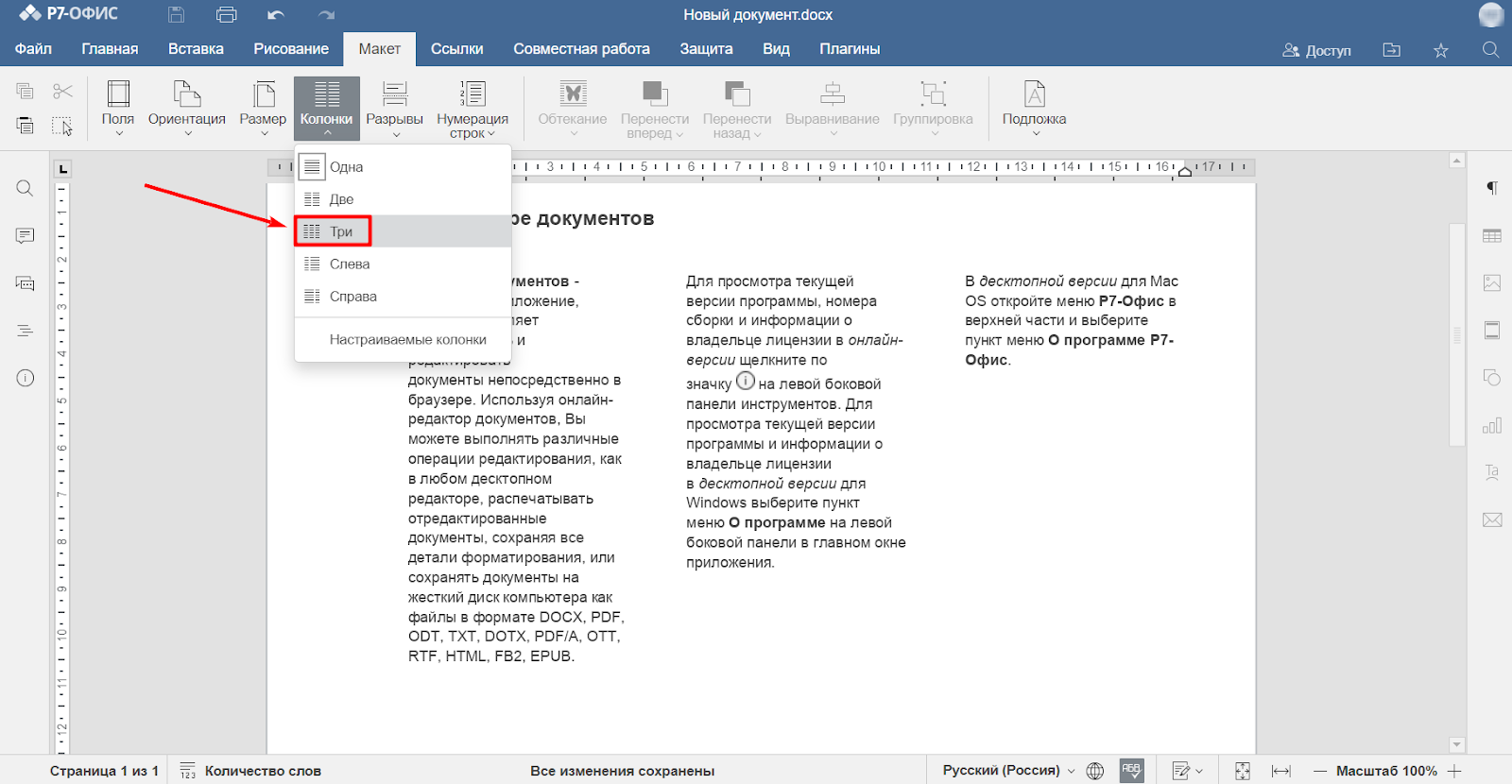Switch to the Ссылки tab

(457, 49)
